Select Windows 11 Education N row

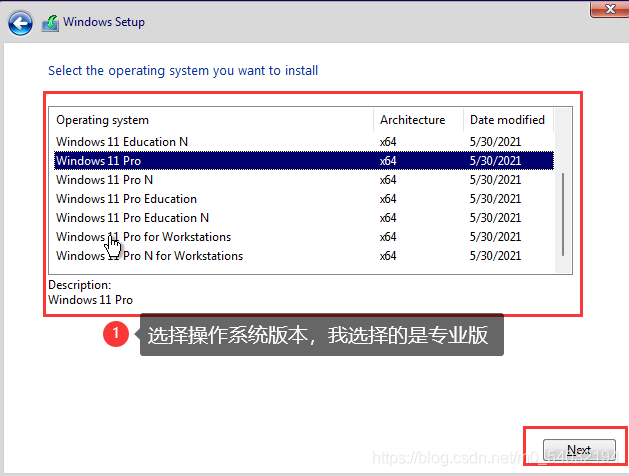click(x=304, y=142)
